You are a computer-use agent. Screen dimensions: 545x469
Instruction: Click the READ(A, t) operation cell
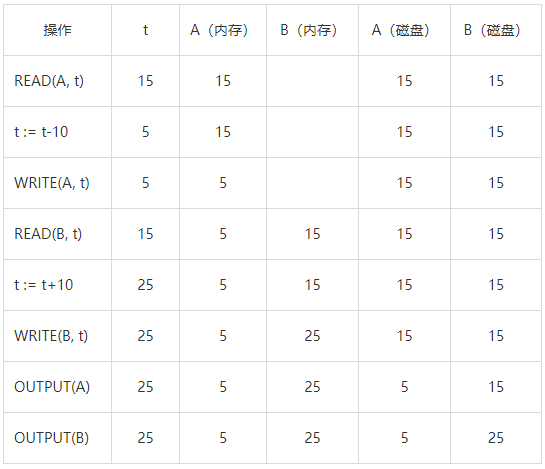[x=58, y=81]
